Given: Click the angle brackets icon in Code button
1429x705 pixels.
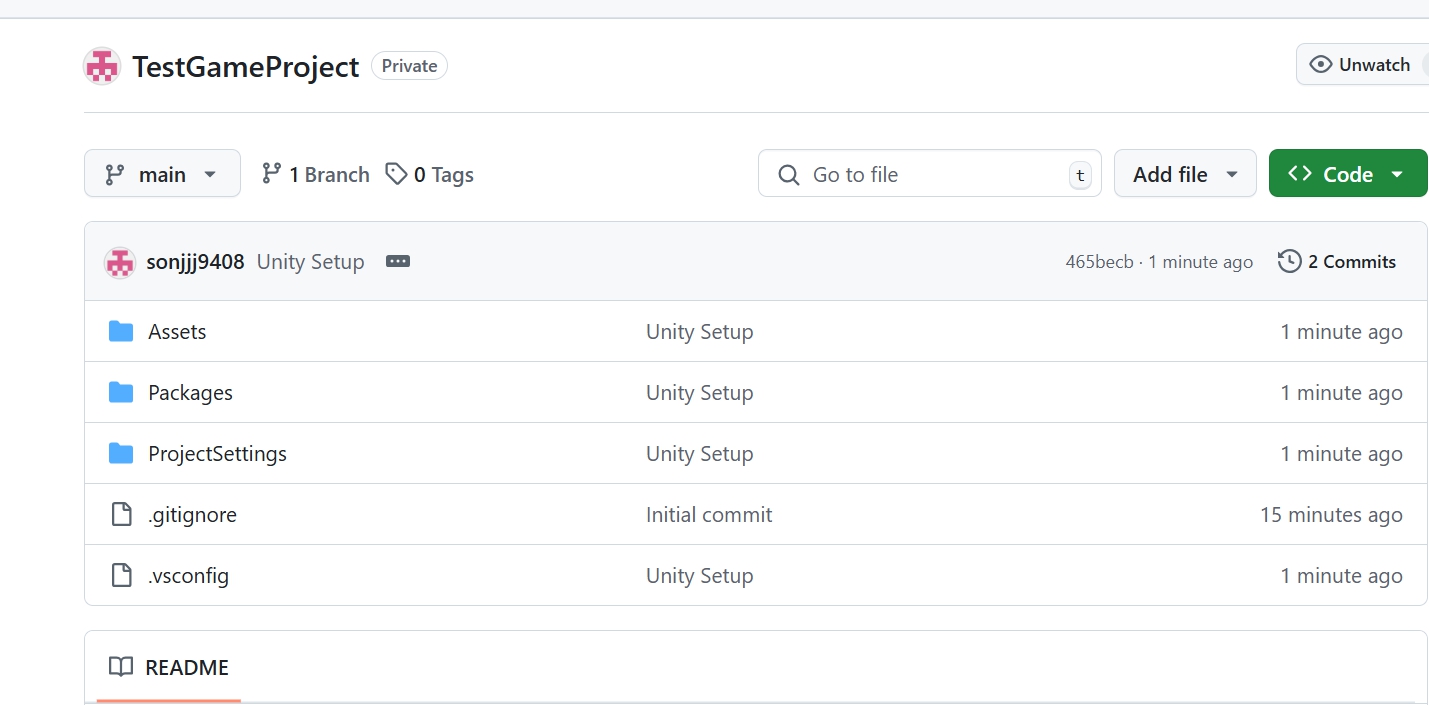Looking at the screenshot, I should click(x=1300, y=173).
